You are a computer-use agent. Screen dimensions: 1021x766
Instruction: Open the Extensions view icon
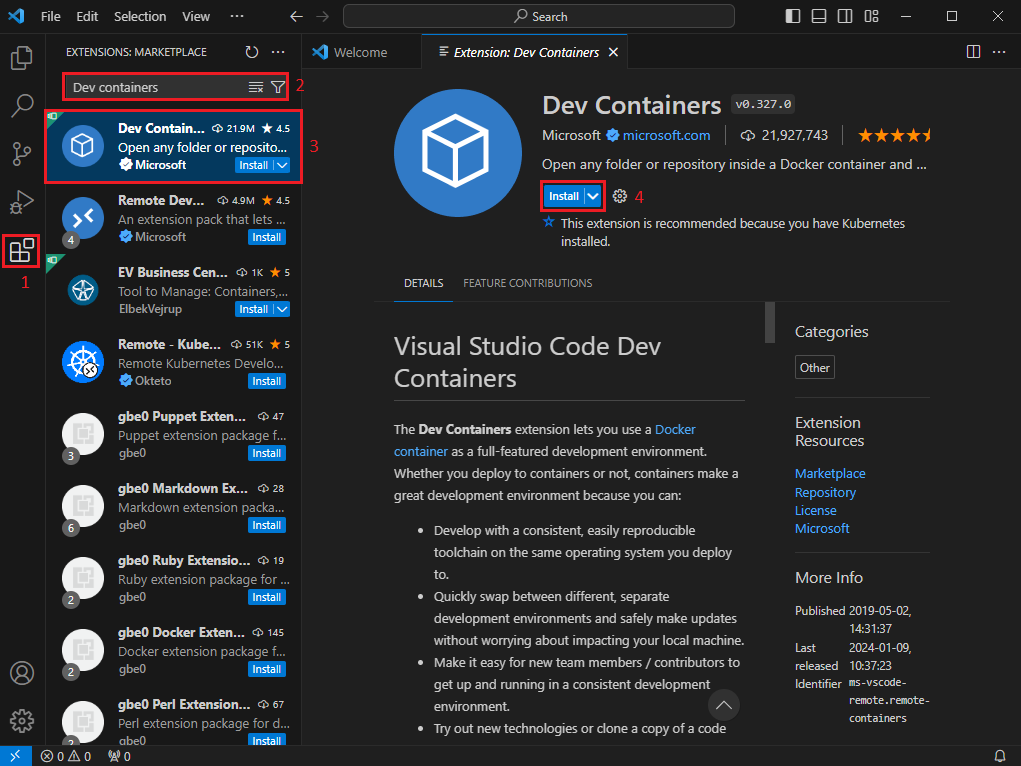point(21,251)
